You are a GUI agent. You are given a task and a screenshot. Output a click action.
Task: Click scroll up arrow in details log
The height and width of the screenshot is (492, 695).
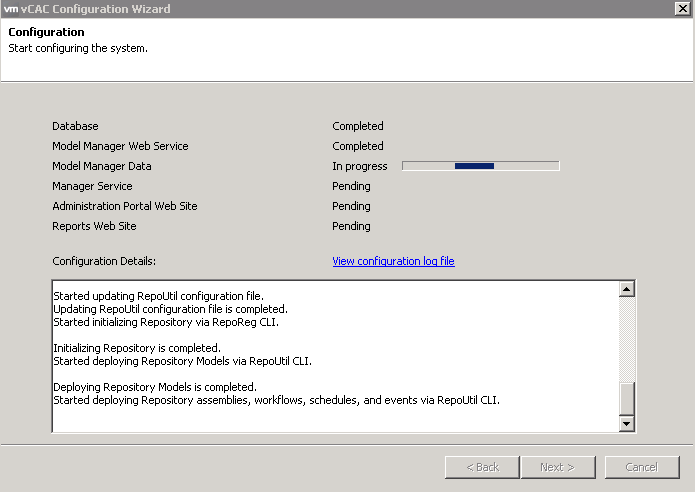626,289
